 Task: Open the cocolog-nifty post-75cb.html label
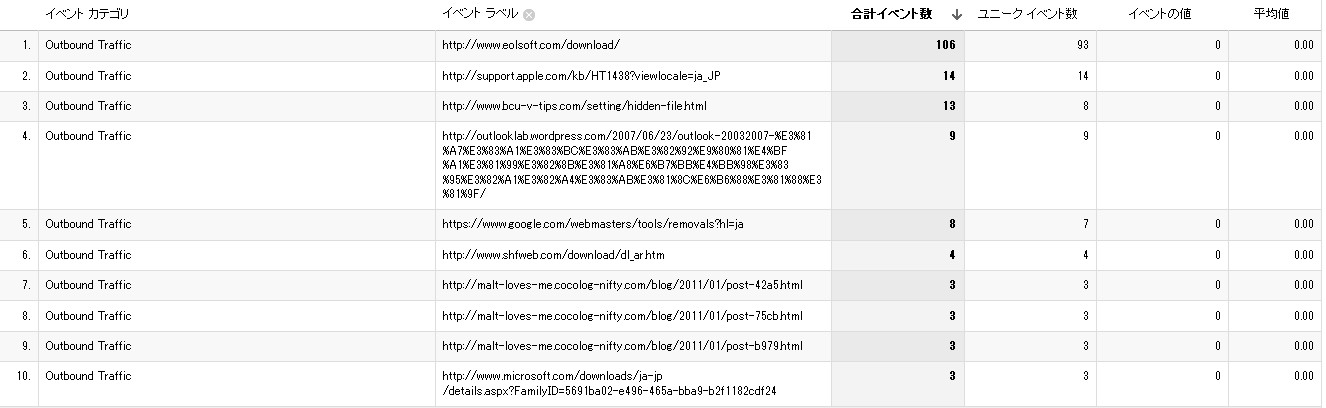point(622,316)
